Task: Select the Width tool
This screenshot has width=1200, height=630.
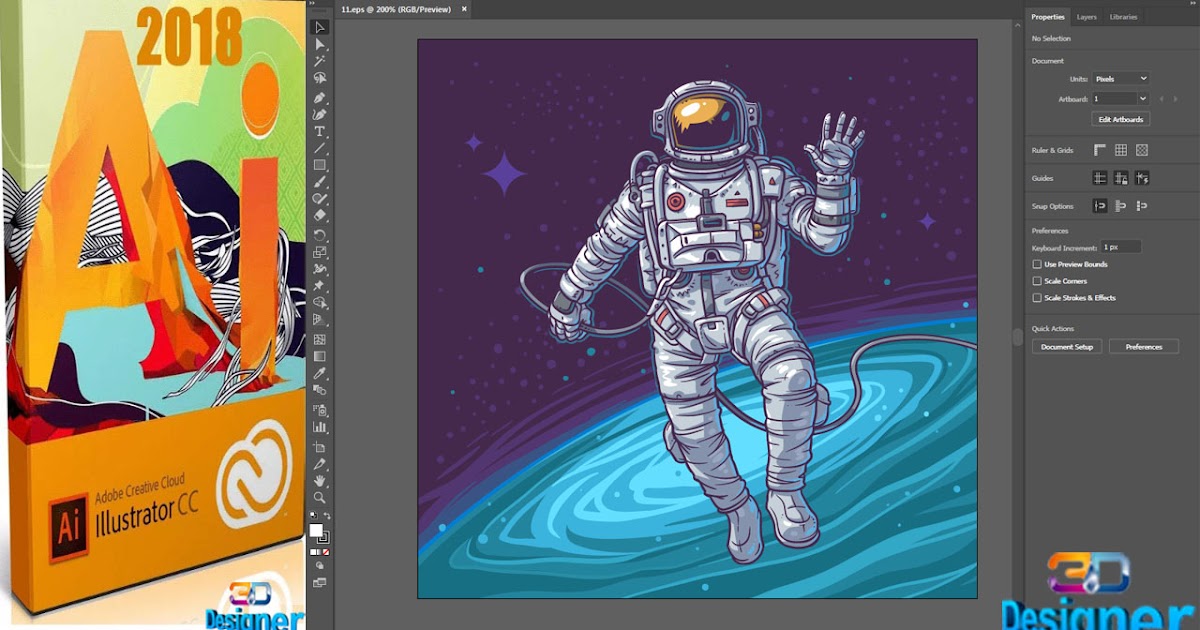Action: (320, 267)
